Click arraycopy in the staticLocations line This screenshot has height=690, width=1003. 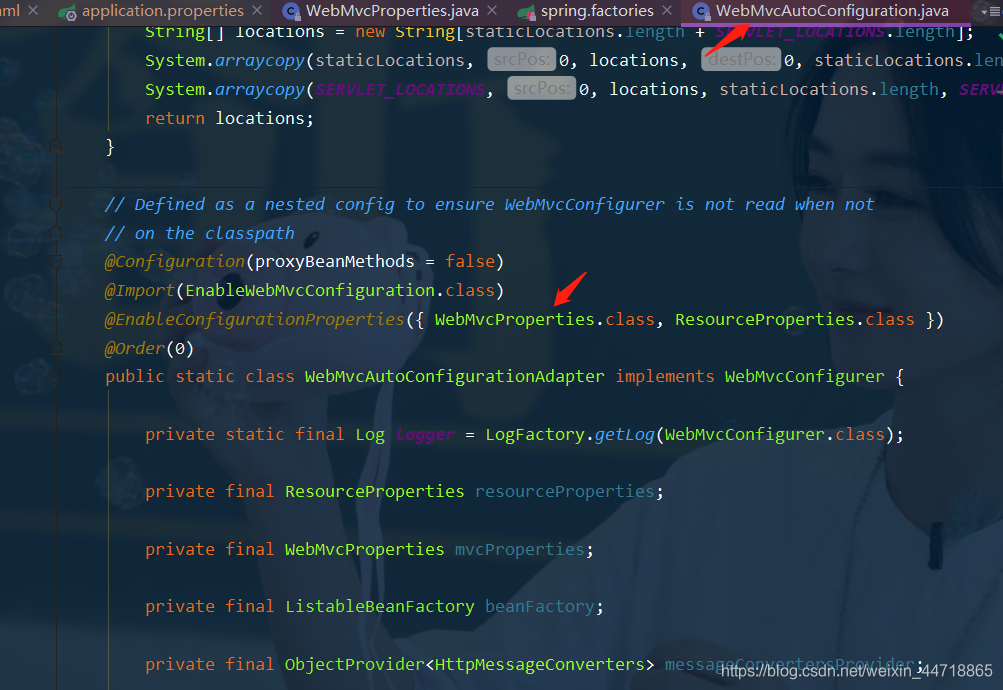[260, 61]
